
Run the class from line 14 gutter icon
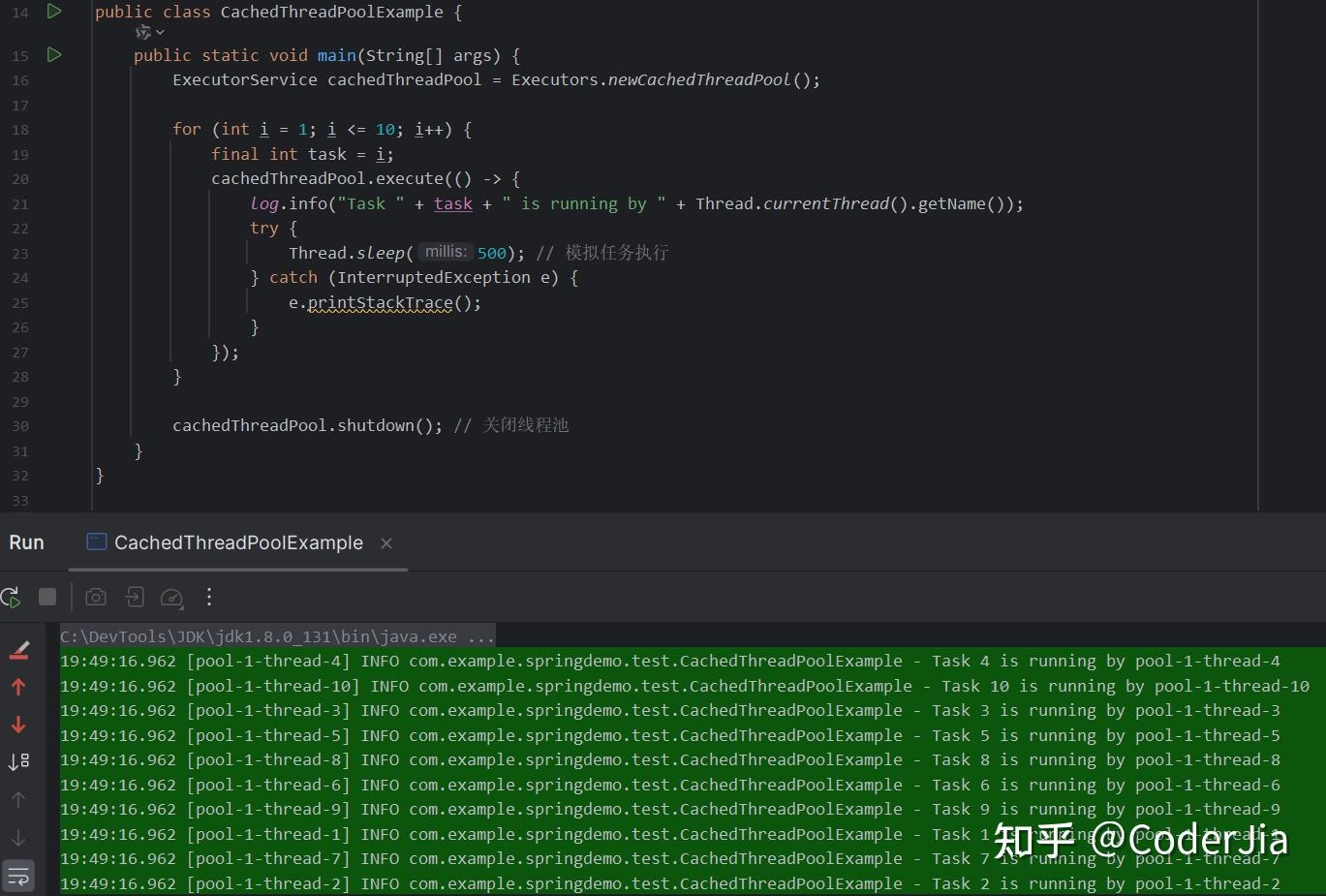[54, 12]
